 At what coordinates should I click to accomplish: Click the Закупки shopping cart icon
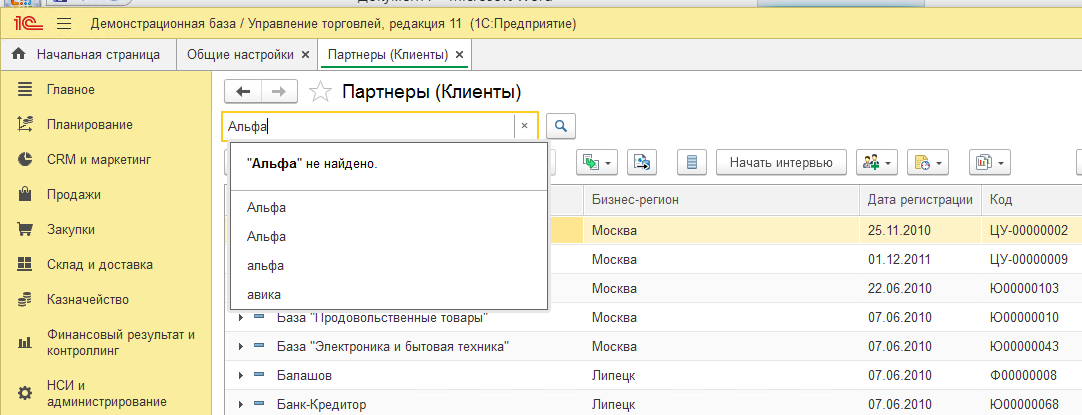25,229
